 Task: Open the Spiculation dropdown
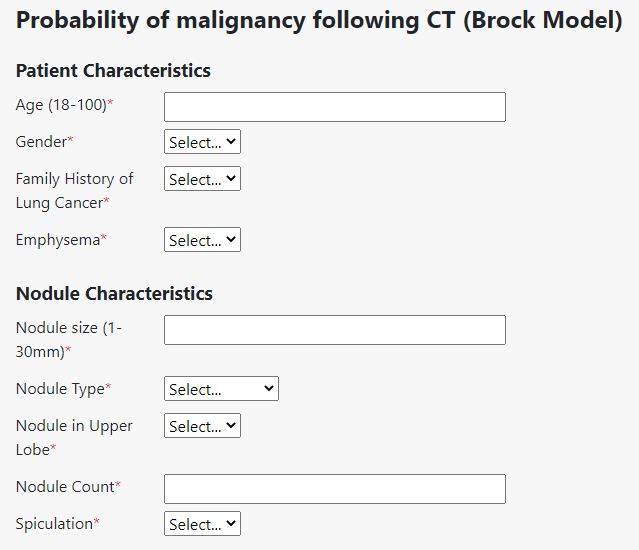pos(202,524)
